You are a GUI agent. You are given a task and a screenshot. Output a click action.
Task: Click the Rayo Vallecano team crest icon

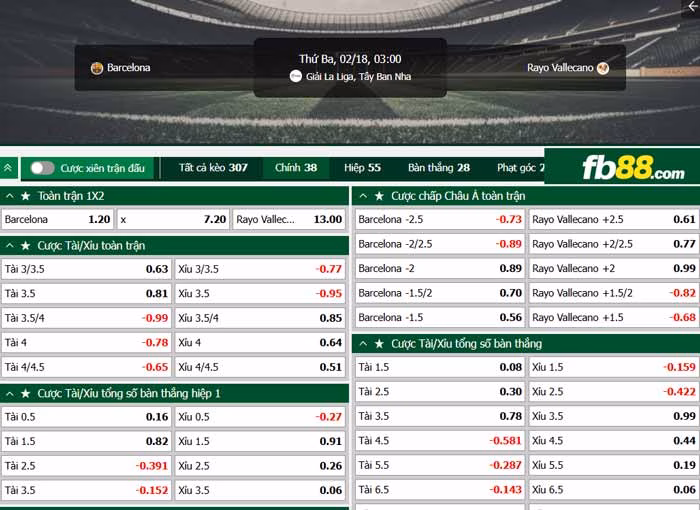[603, 68]
